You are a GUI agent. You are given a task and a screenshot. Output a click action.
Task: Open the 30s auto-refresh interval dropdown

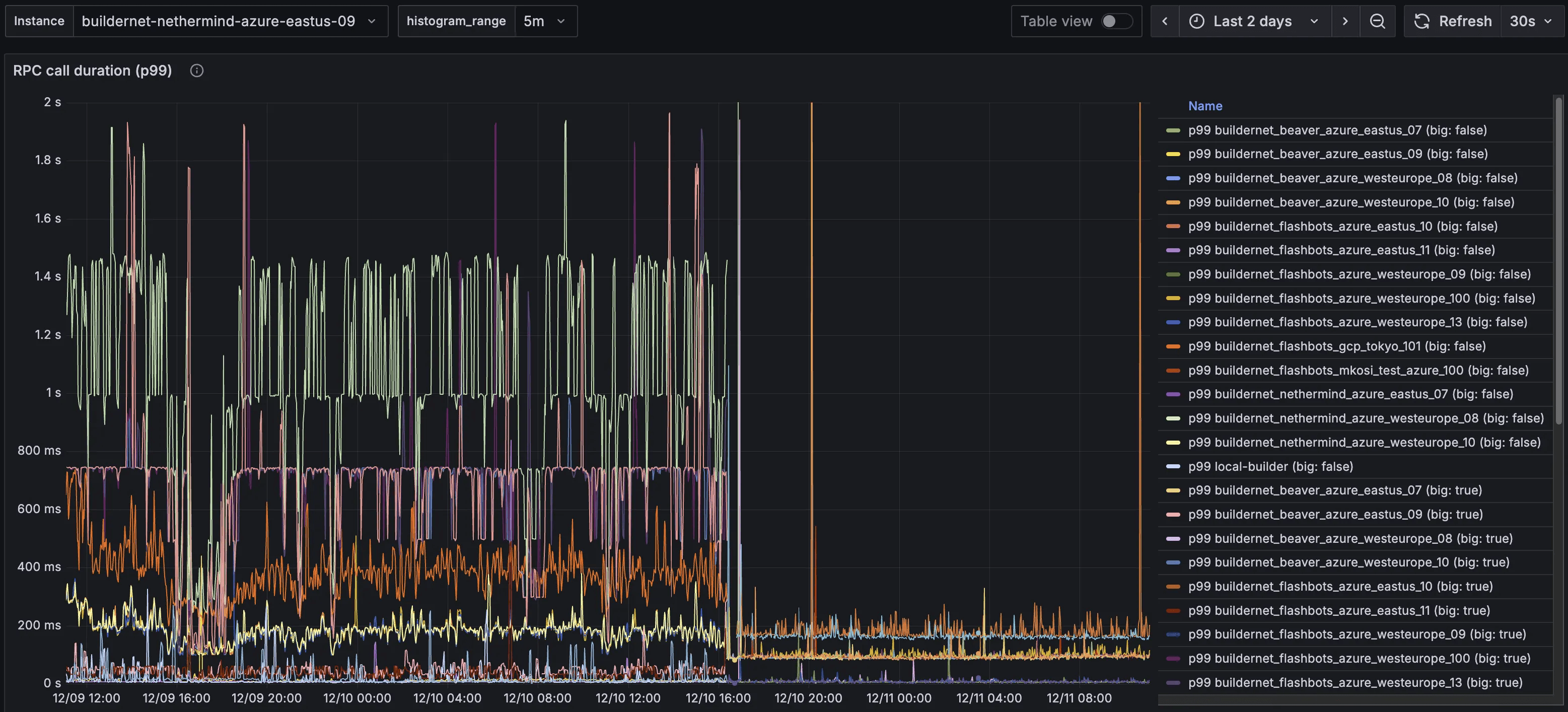click(1531, 21)
